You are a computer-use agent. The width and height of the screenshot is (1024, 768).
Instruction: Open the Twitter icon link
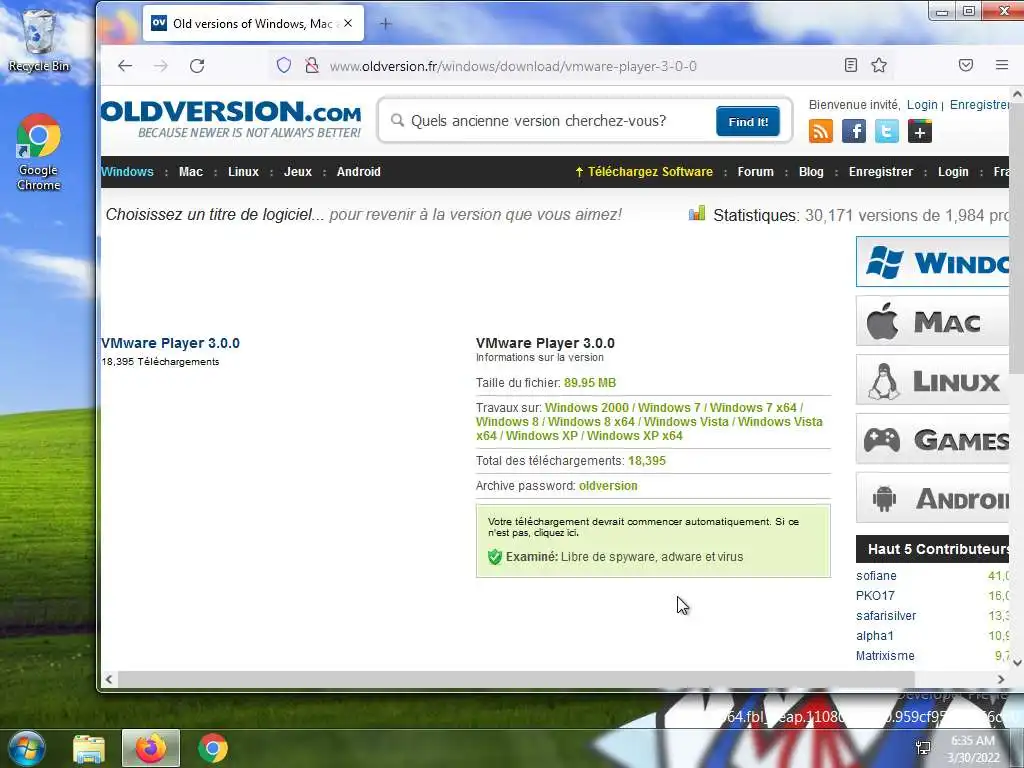[x=886, y=131]
